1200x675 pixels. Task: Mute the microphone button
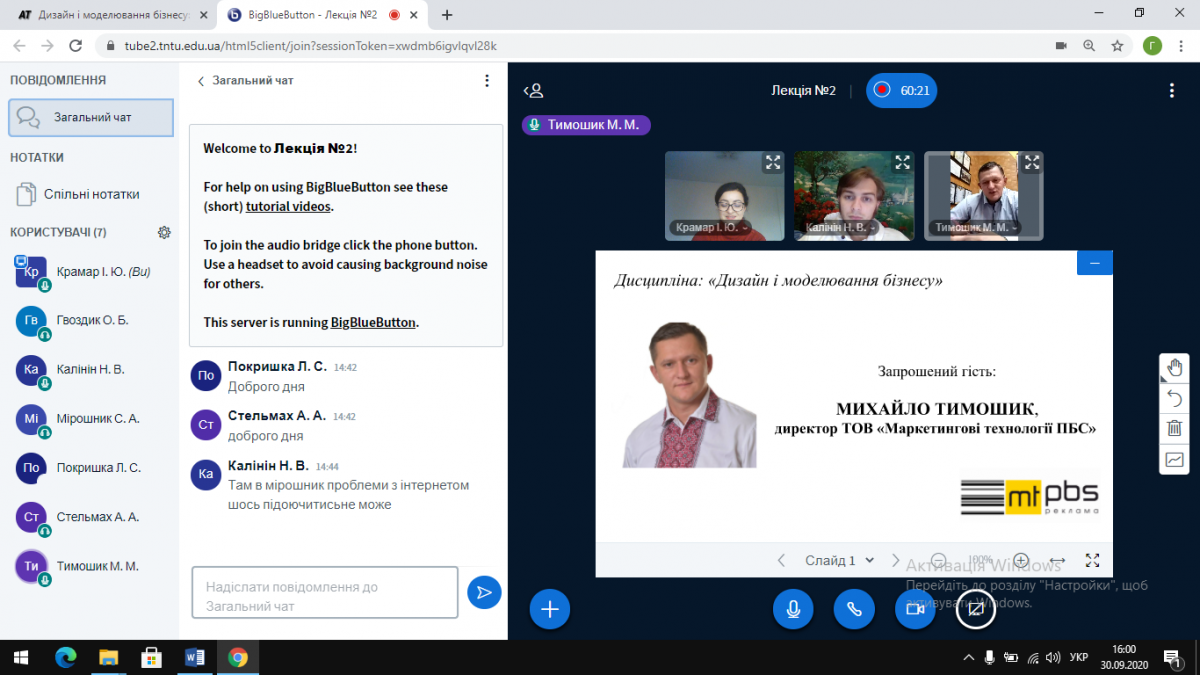tap(793, 608)
